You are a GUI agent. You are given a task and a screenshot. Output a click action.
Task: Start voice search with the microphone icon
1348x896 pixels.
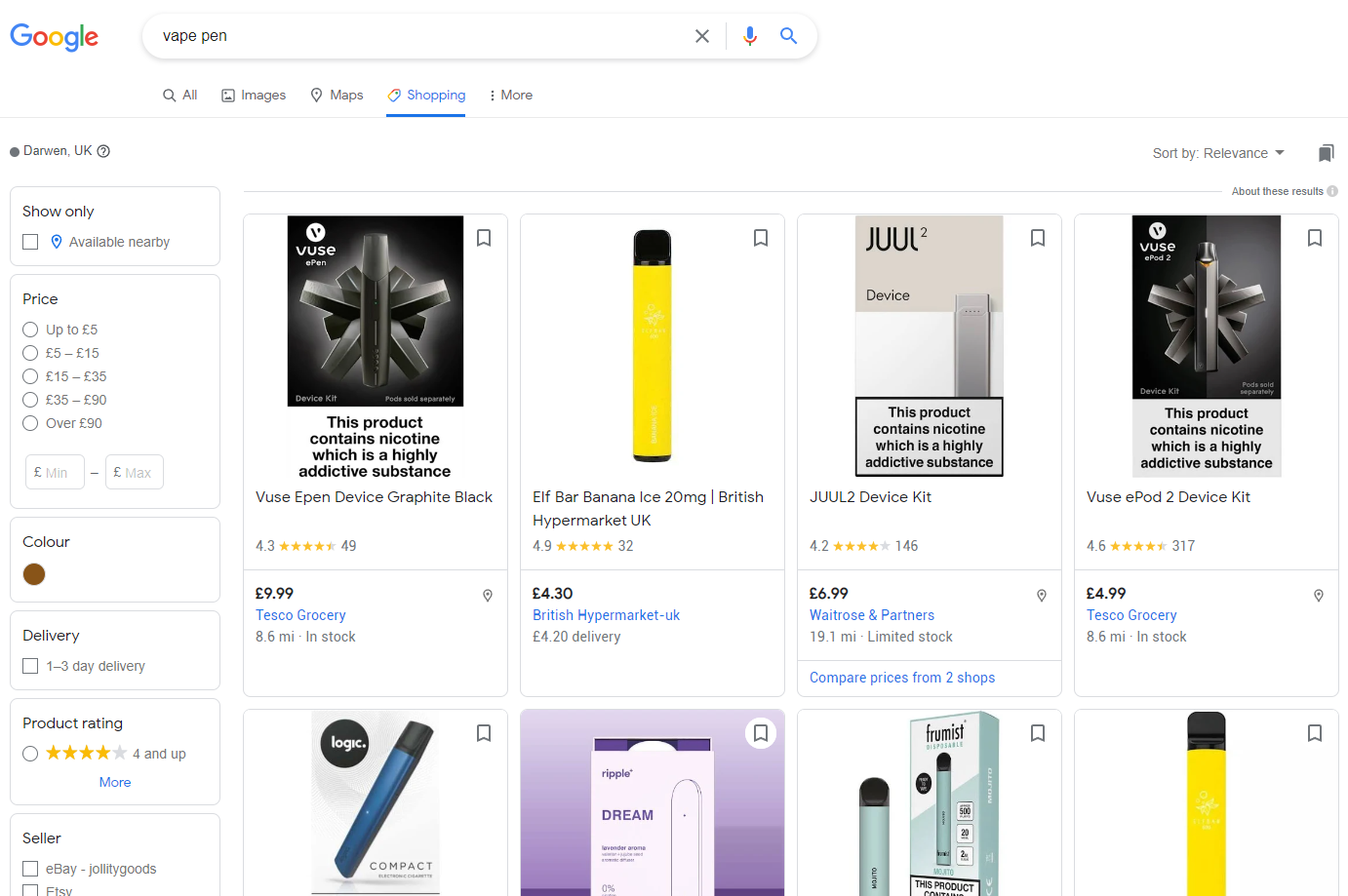click(x=749, y=36)
